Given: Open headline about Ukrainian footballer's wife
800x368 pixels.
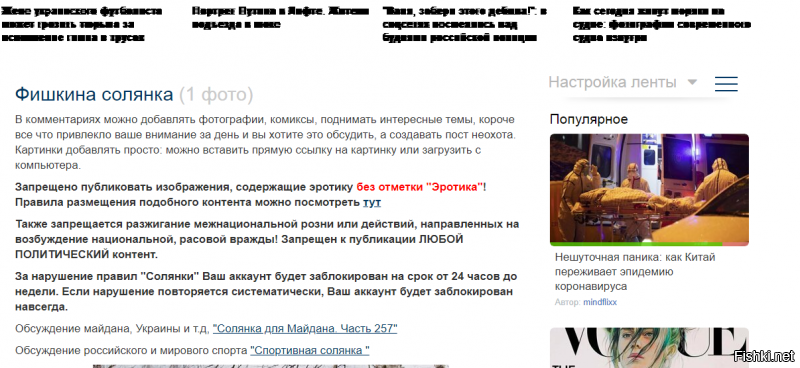Looking at the screenshot, I should tap(82, 24).
